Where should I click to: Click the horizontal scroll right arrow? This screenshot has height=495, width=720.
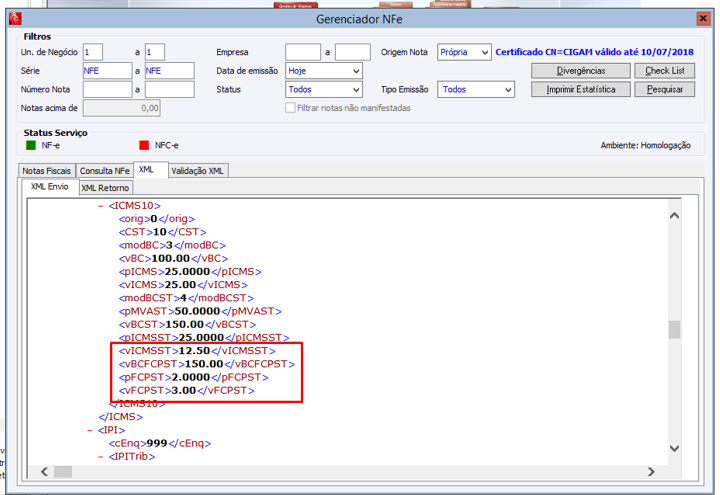pos(651,472)
